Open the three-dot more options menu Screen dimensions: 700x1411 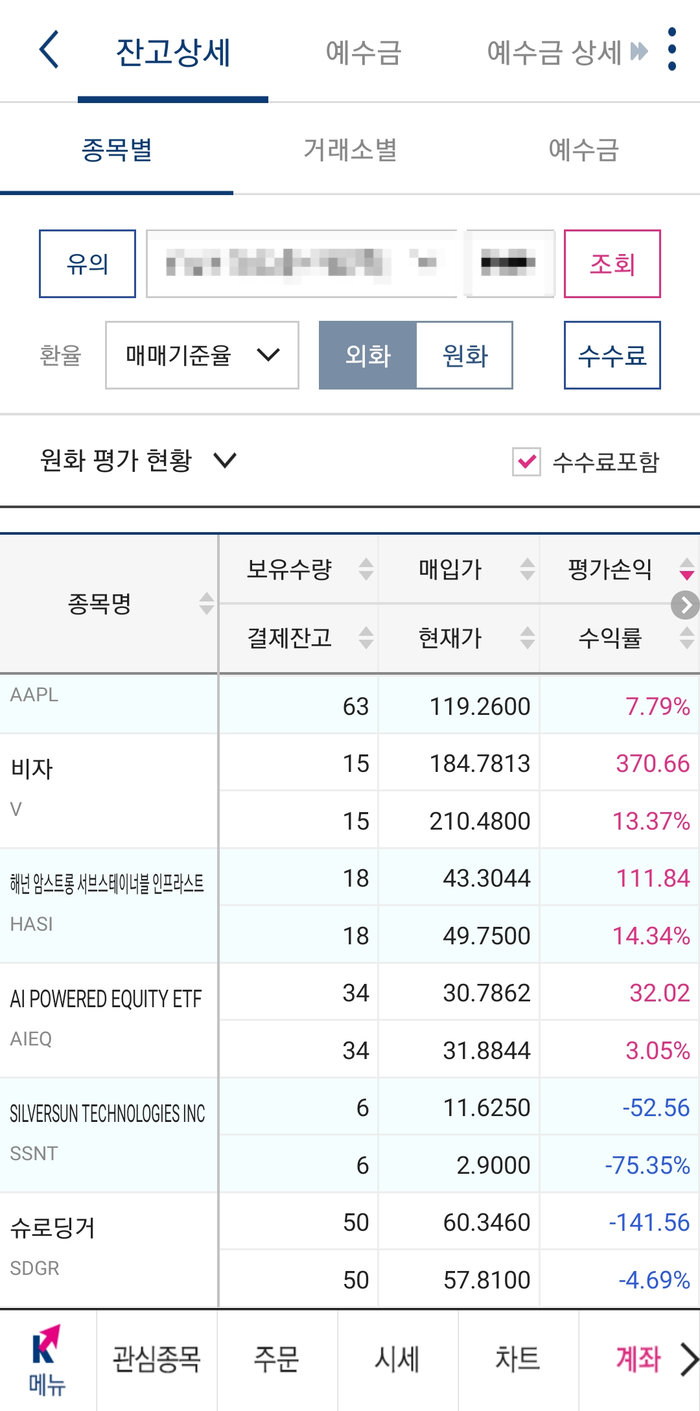(671, 50)
